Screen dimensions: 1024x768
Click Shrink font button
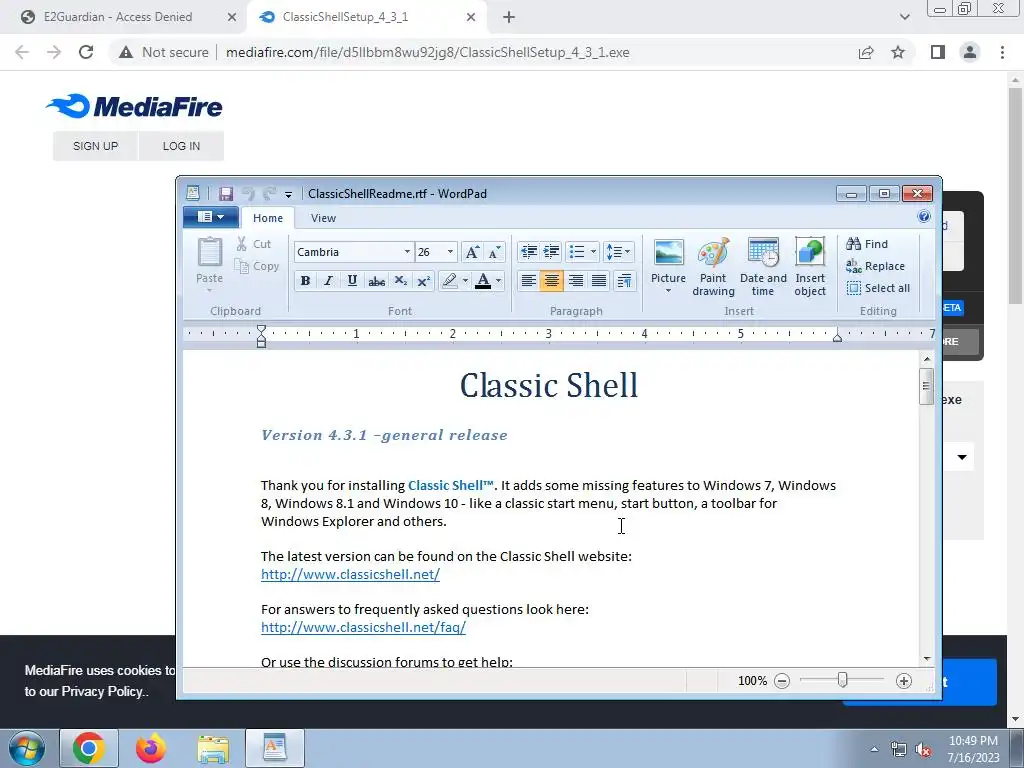point(494,252)
